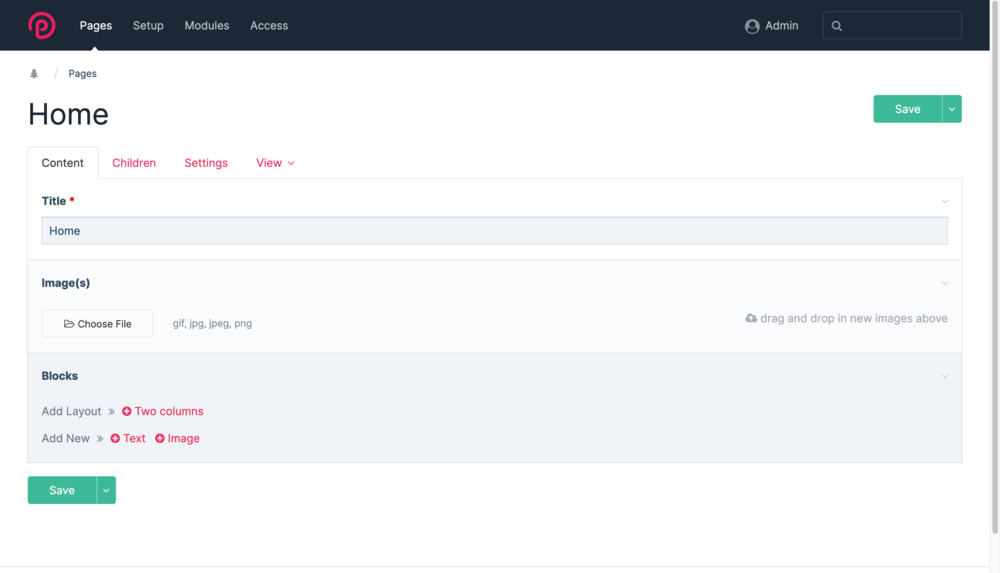This screenshot has width=1000, height=573.
Task: Open the Modules menu
Action: 207,26
